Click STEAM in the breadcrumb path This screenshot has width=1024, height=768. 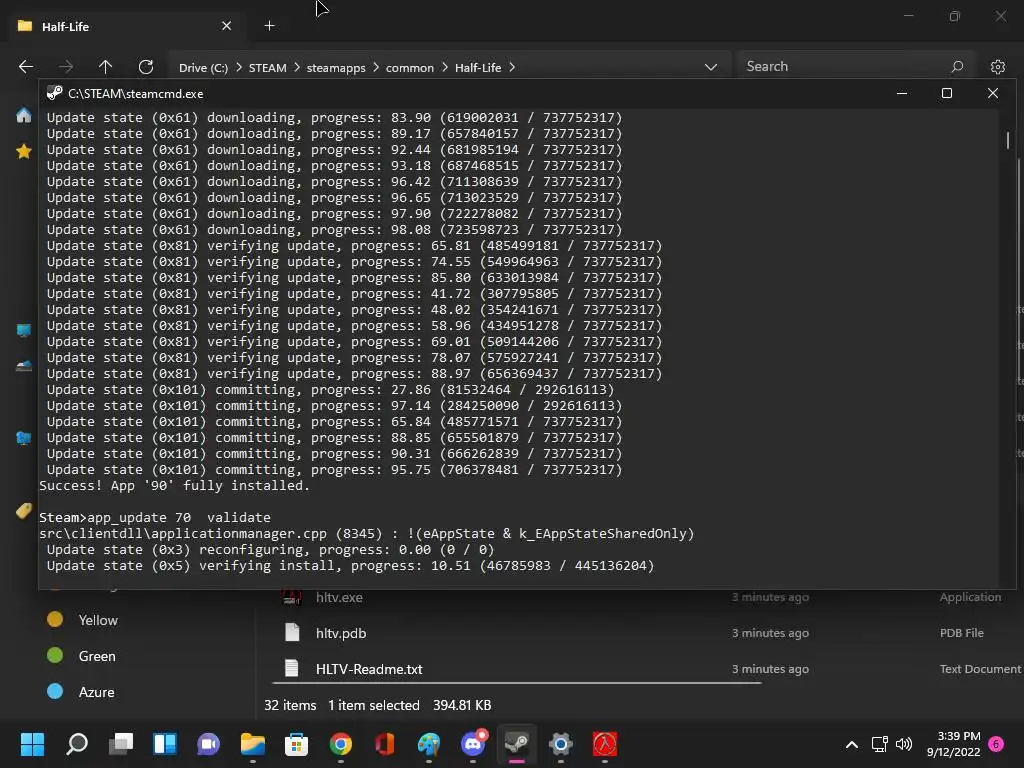click(267, 67)
